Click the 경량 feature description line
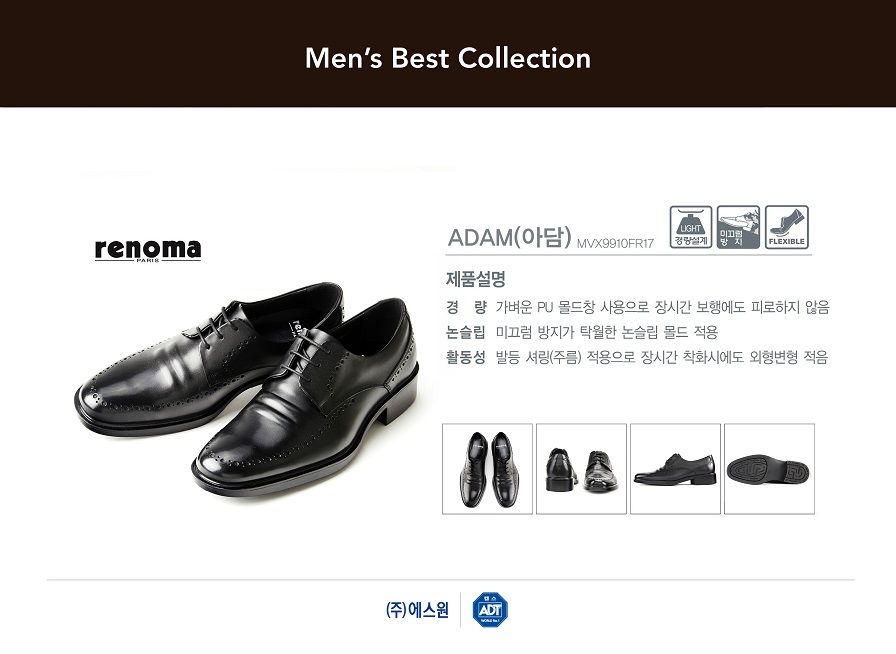Screen dimensions: 896x654 point(638,307)
